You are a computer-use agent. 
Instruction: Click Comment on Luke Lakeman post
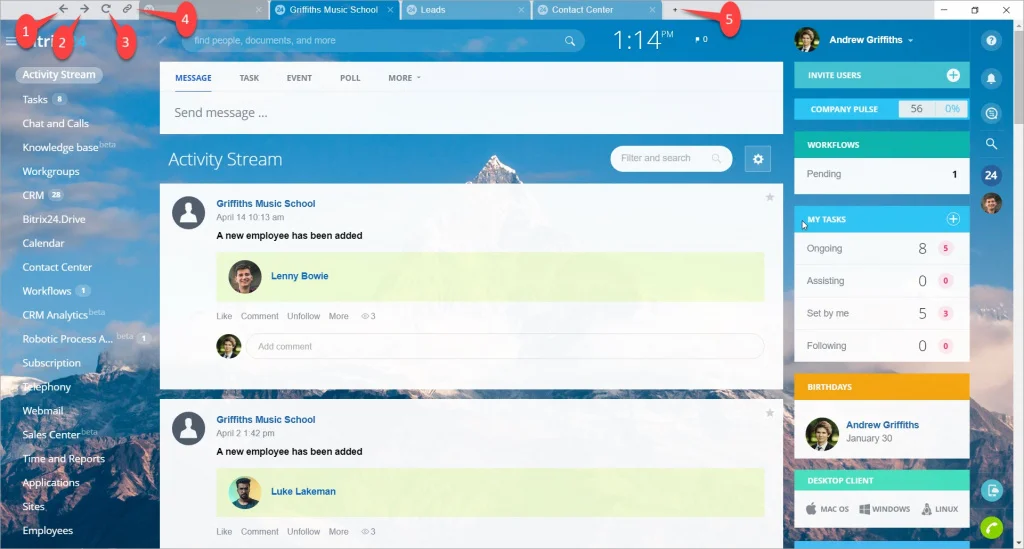point(259,531)
